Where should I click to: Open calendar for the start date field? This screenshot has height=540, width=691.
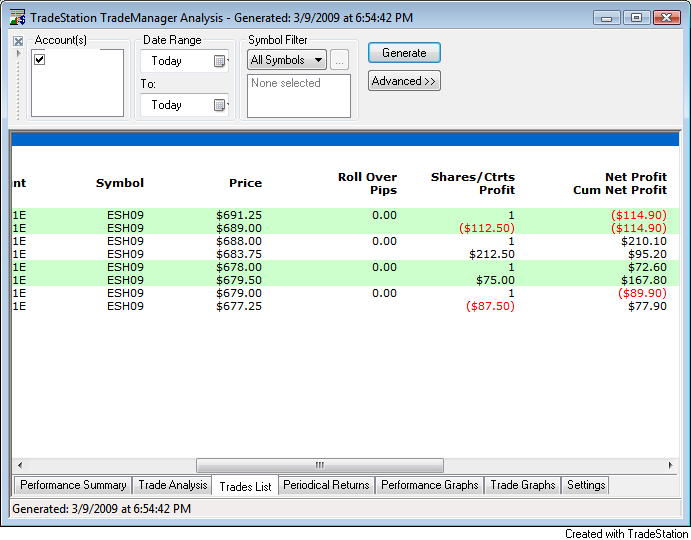point(219,61)
